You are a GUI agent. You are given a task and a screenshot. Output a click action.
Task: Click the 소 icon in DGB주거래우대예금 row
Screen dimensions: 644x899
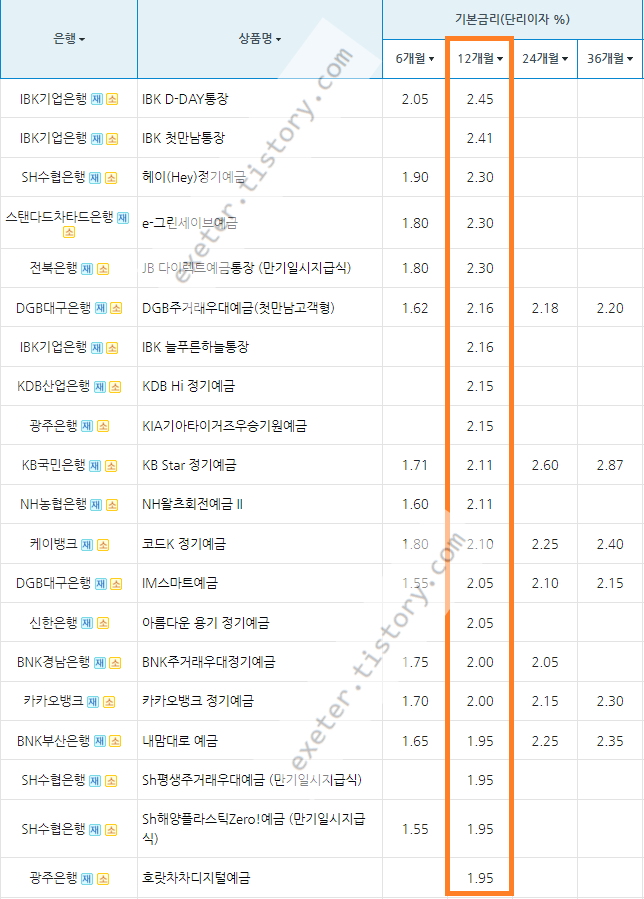(116, 308)
